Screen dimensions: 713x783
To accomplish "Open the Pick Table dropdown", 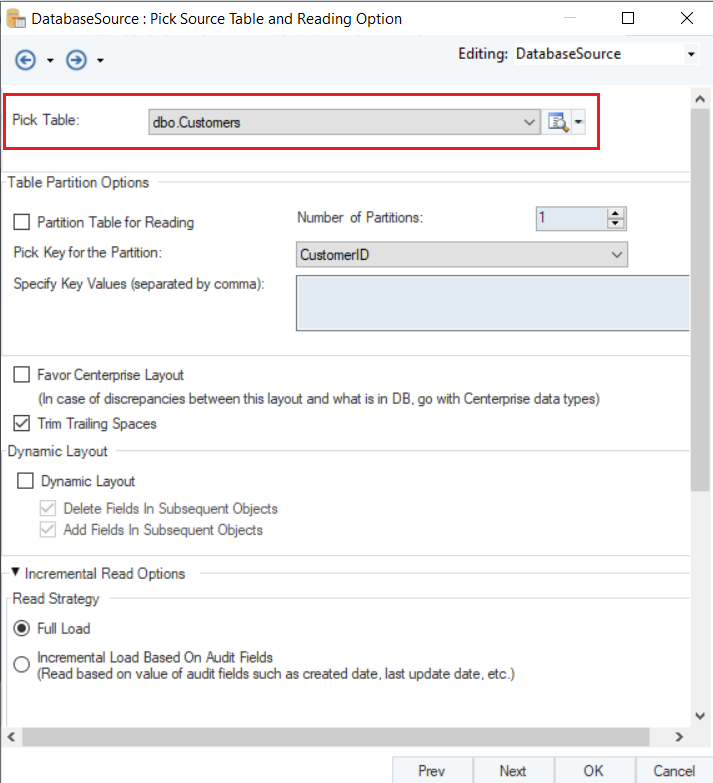I will pyautogui.click(x=529, y=122).
